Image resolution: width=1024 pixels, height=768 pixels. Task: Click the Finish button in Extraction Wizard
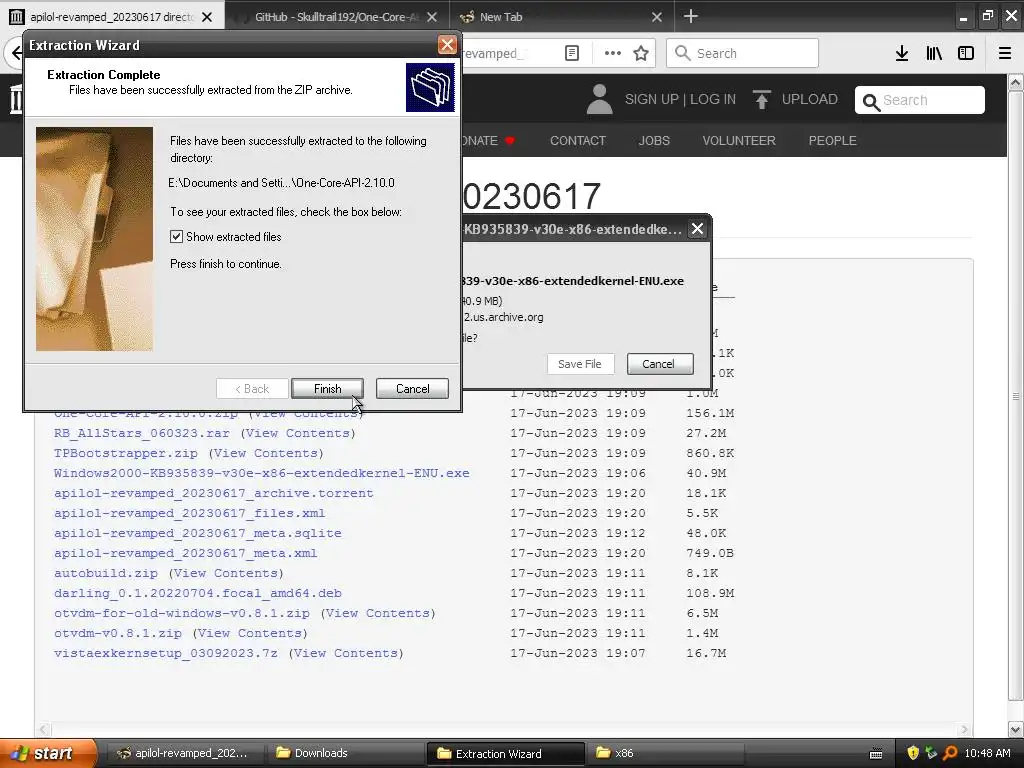pyautogui.click(x=327, y=389)
